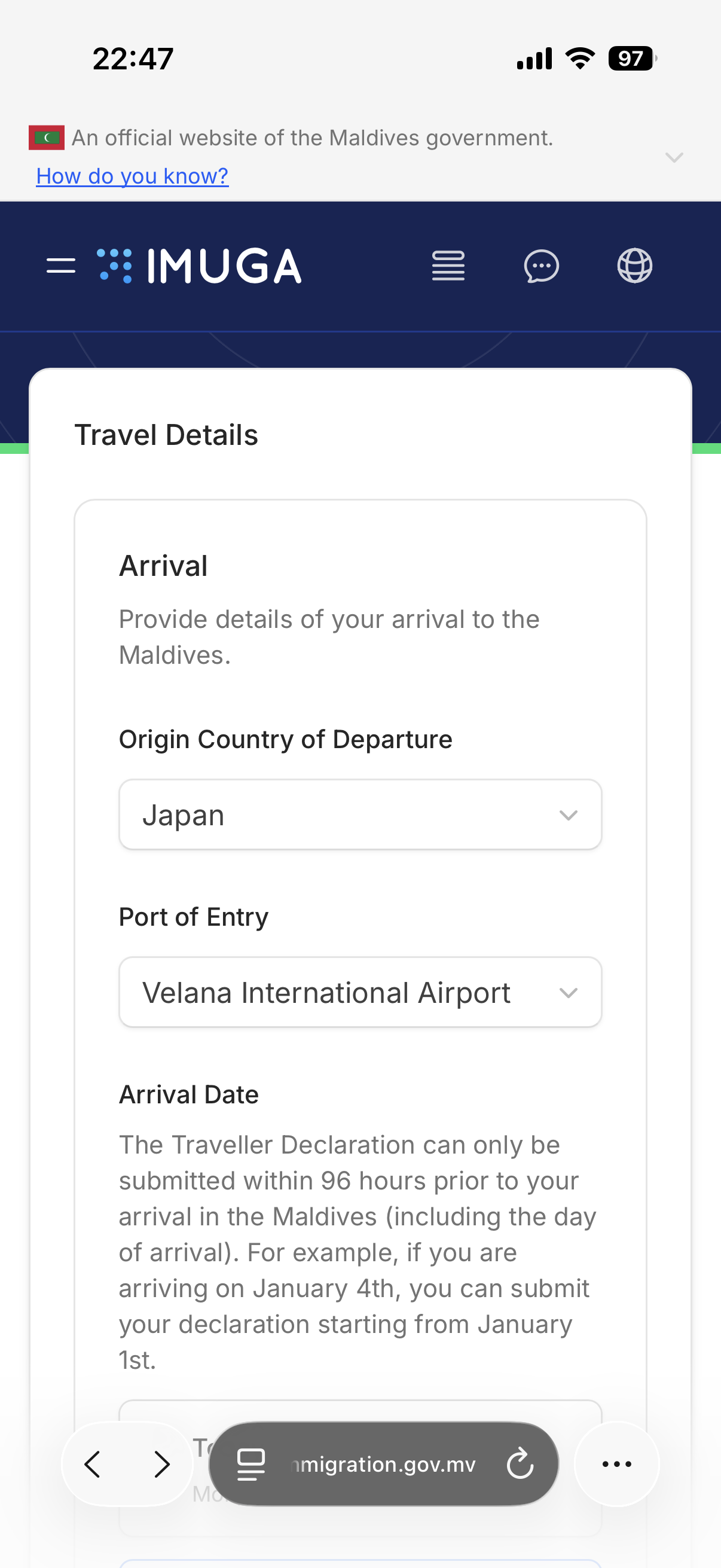Open the globe language selector
721x1568 pixels.
coord(634,266)
